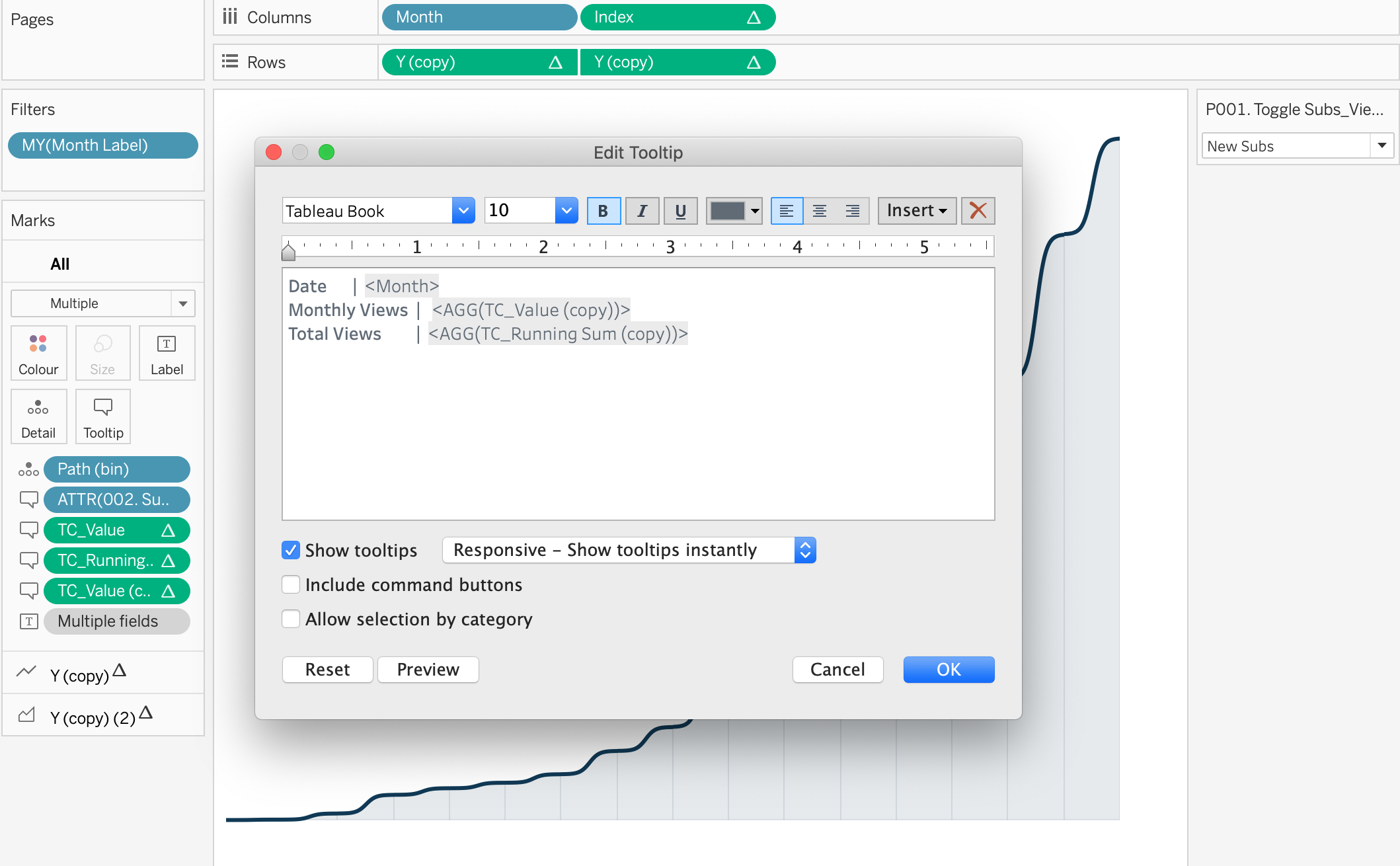
Task: Apply italic formatting to tooltip text
Action: tap(641, 211)
